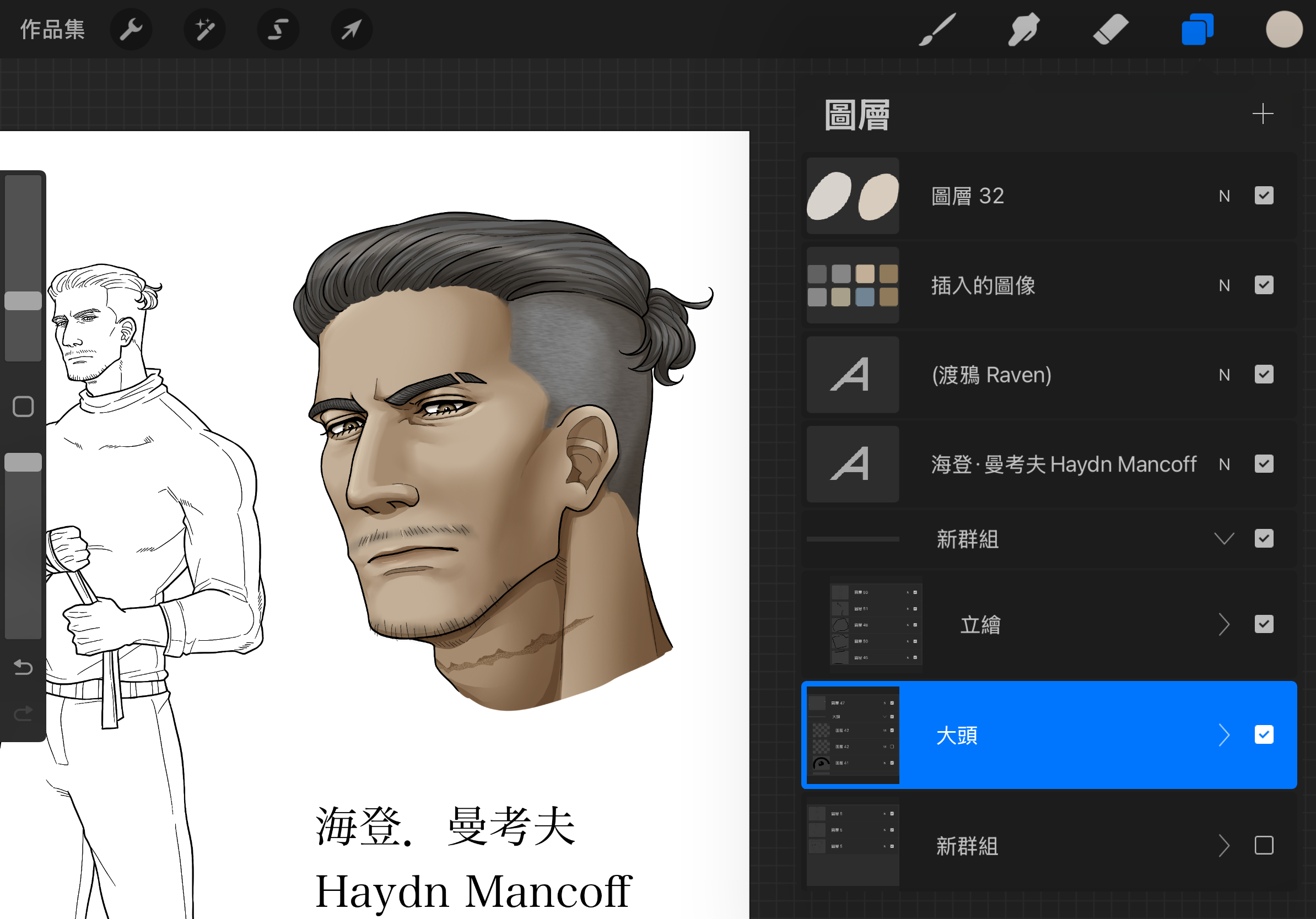
Task: Return to the 作品集 gallery
Action: [52, 29]
